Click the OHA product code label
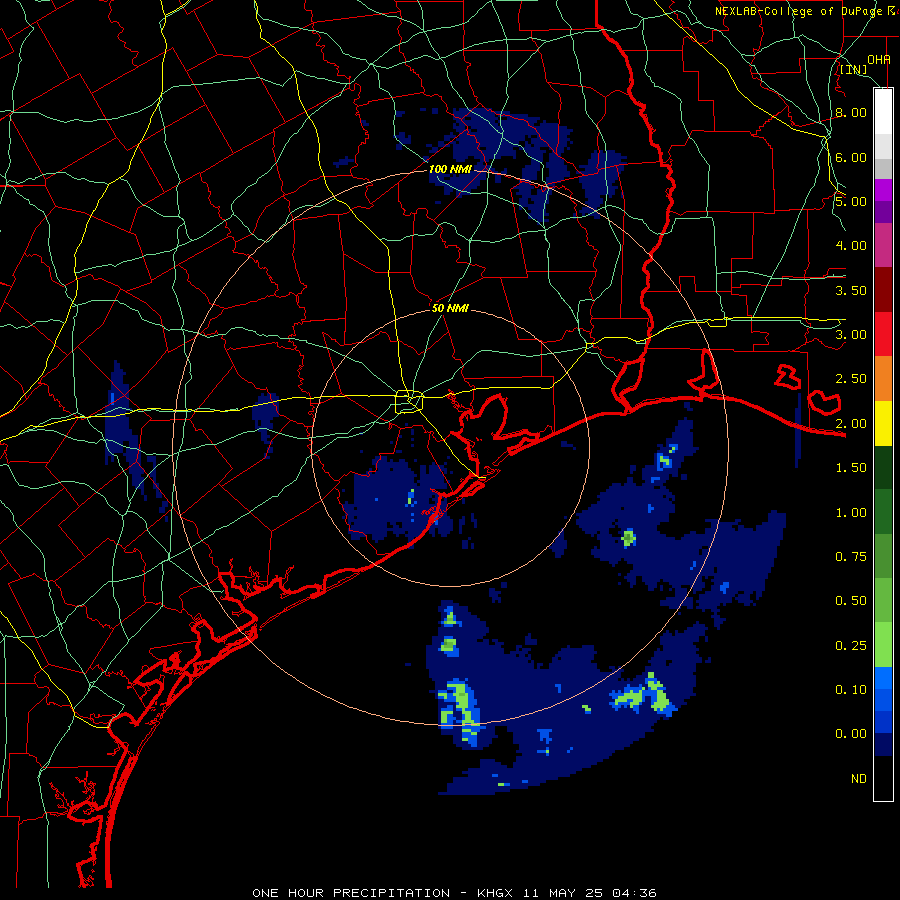Image resolution: width=900 pixels, height=900 pixels. [x=879, y=59]
